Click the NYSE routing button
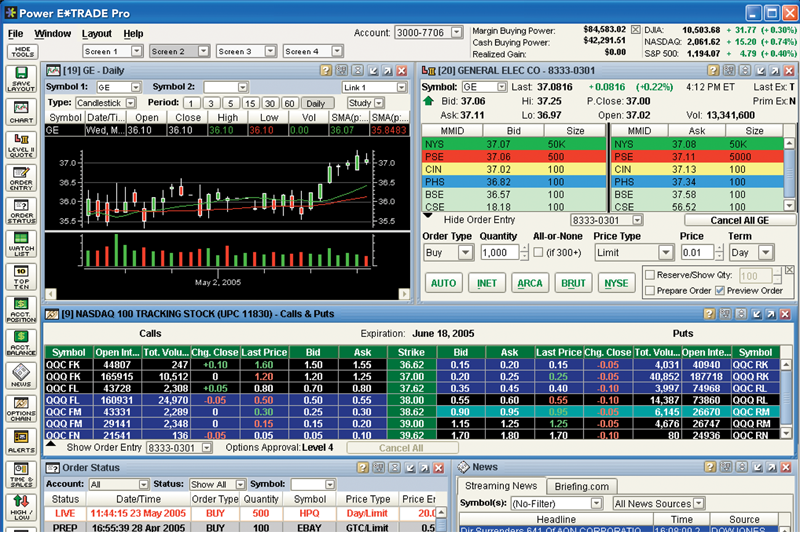The height and width of the screenshot is (533, 800). (616, 283)
